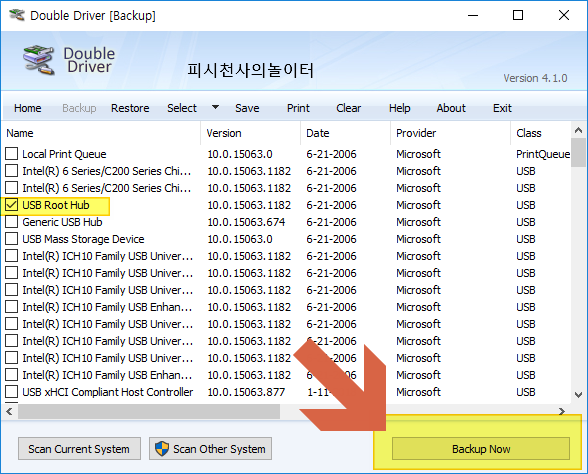Viewport: 588px width, 474px height.
Task: Select the USB xHCI Compliant Host Controller name
Action: pos(108,392)
